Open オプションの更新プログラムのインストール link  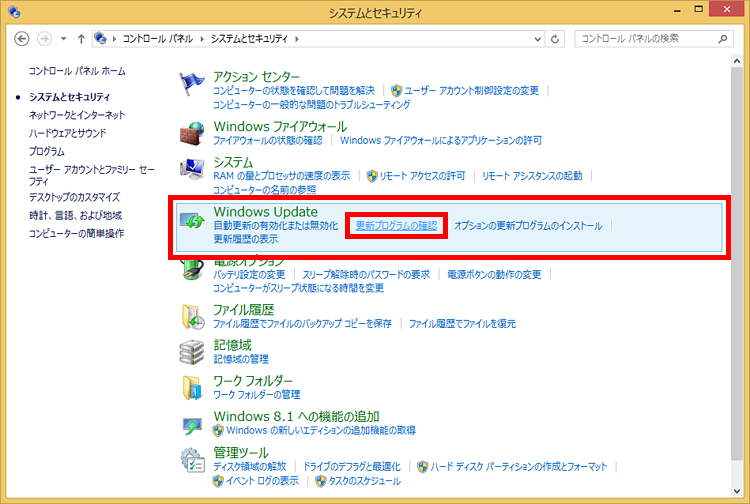tap(528, 226)
